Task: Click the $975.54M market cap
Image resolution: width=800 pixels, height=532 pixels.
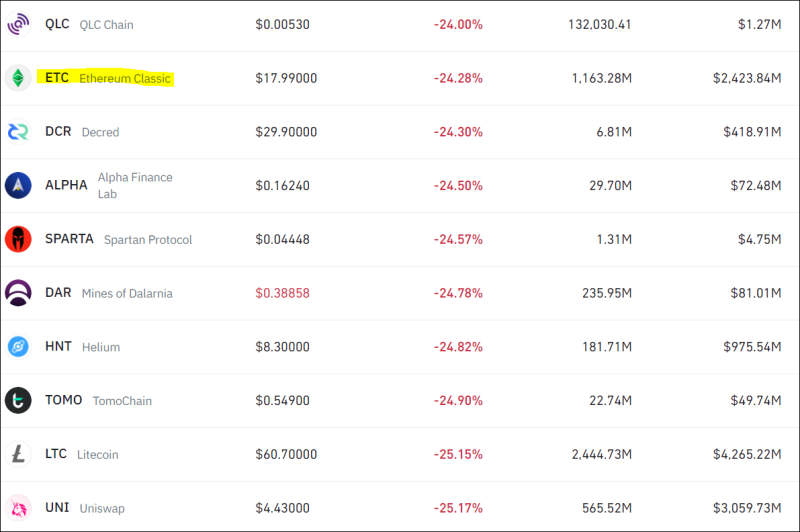Action: point(753,347)
